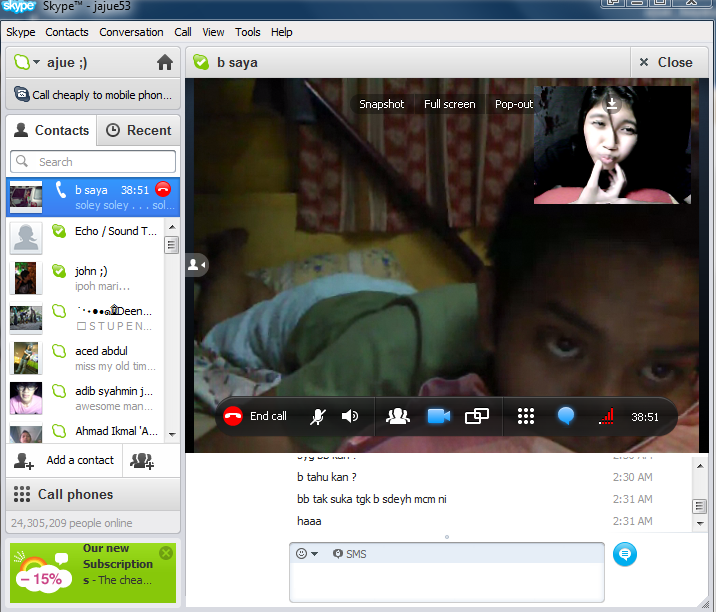
Task: Click the self-view video thumbnail
Action: [x=612, y=145]
